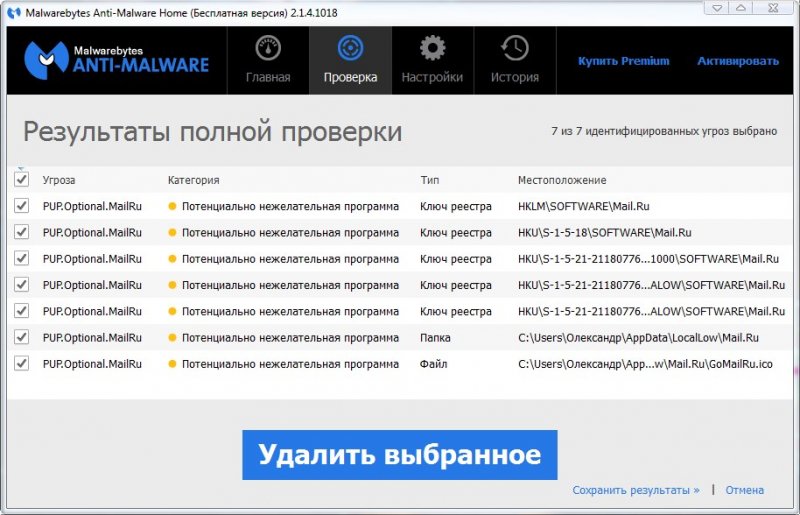Image resolution: width=800 pixels, height=515 pixels.
Task: Uncheck the LocalLow\Mail.Ru folder threat checkbox
Action: (x=22, y=338)
